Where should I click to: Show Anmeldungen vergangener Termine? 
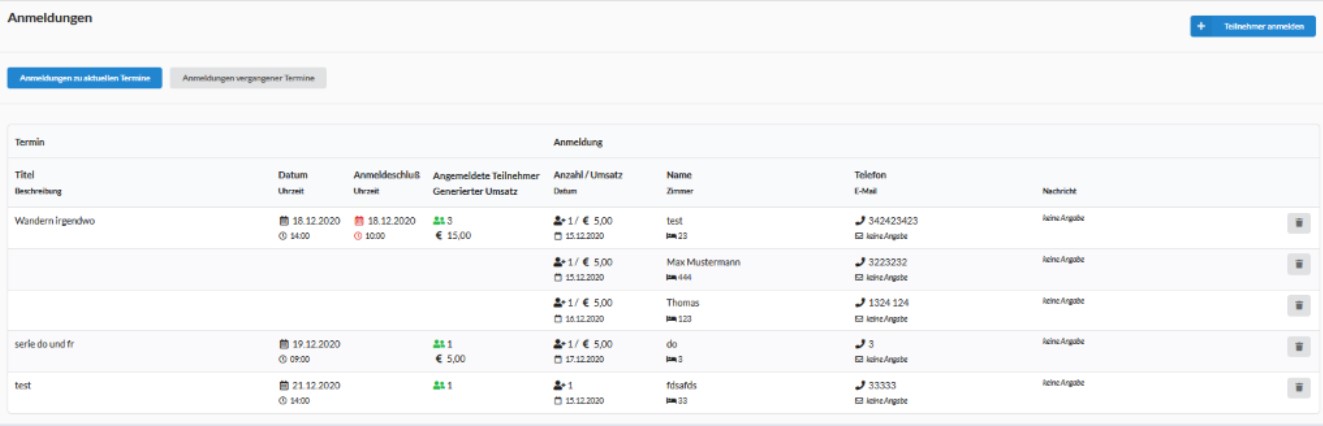point(248,78)
